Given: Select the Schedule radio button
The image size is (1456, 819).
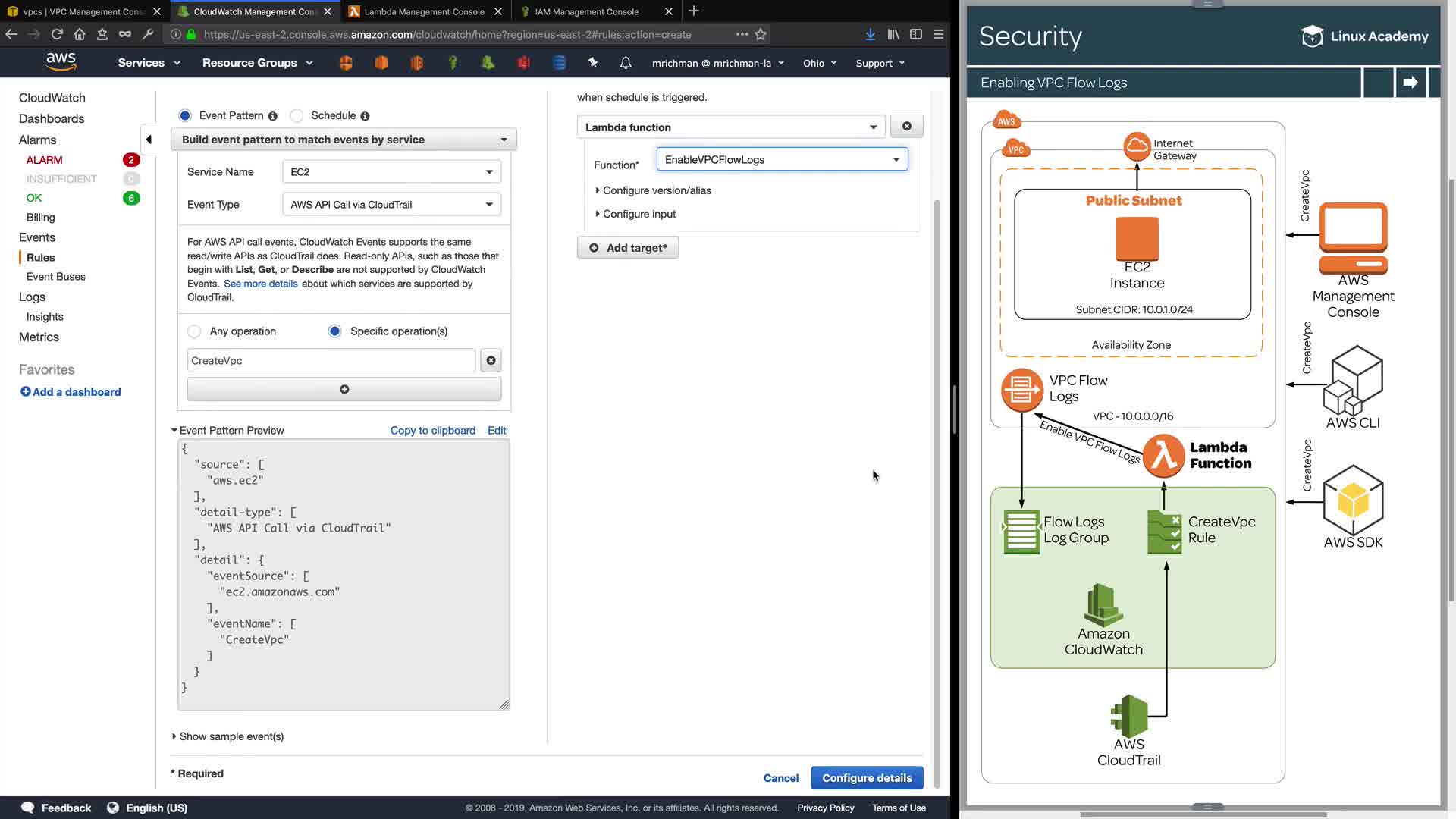Looking at the screenshot, I should click(297, 116).
